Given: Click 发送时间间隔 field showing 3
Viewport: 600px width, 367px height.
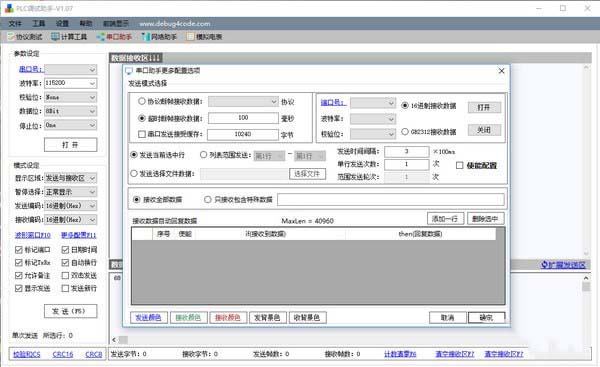Looking at the screenshot, I should [406, 152].
